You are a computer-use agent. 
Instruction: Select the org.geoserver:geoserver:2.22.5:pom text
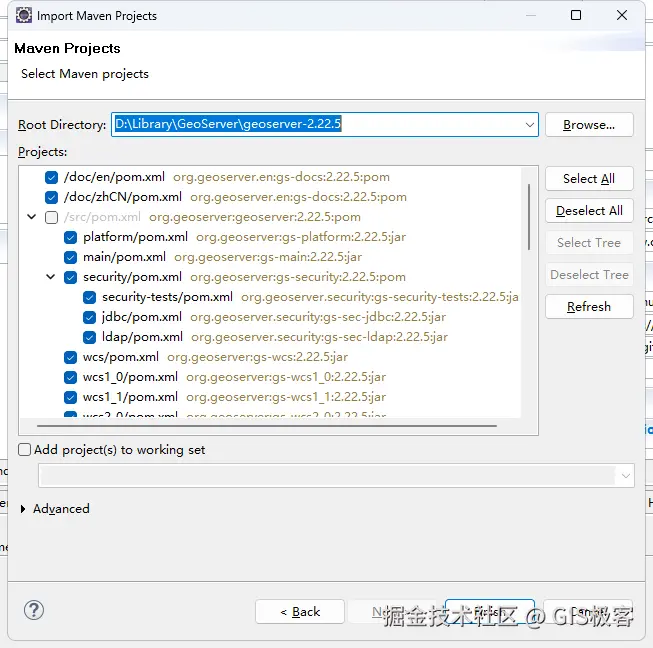pyautogui.click(x=255, y=217)
